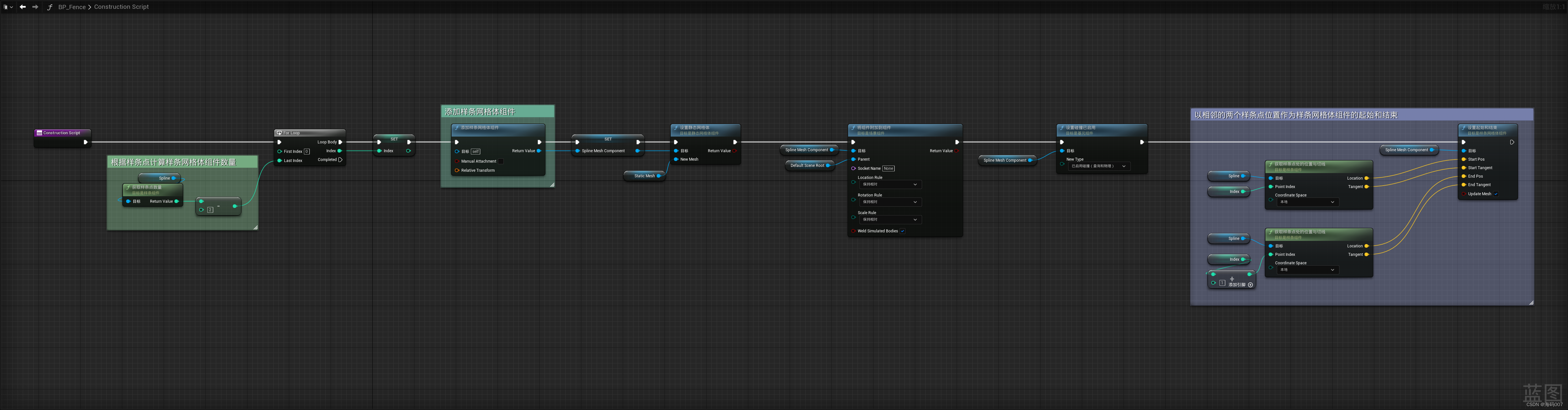This screenshot has width=1568, height=410.
Task: Click BP_Fence in the breadcrumb
Action: 72,7
